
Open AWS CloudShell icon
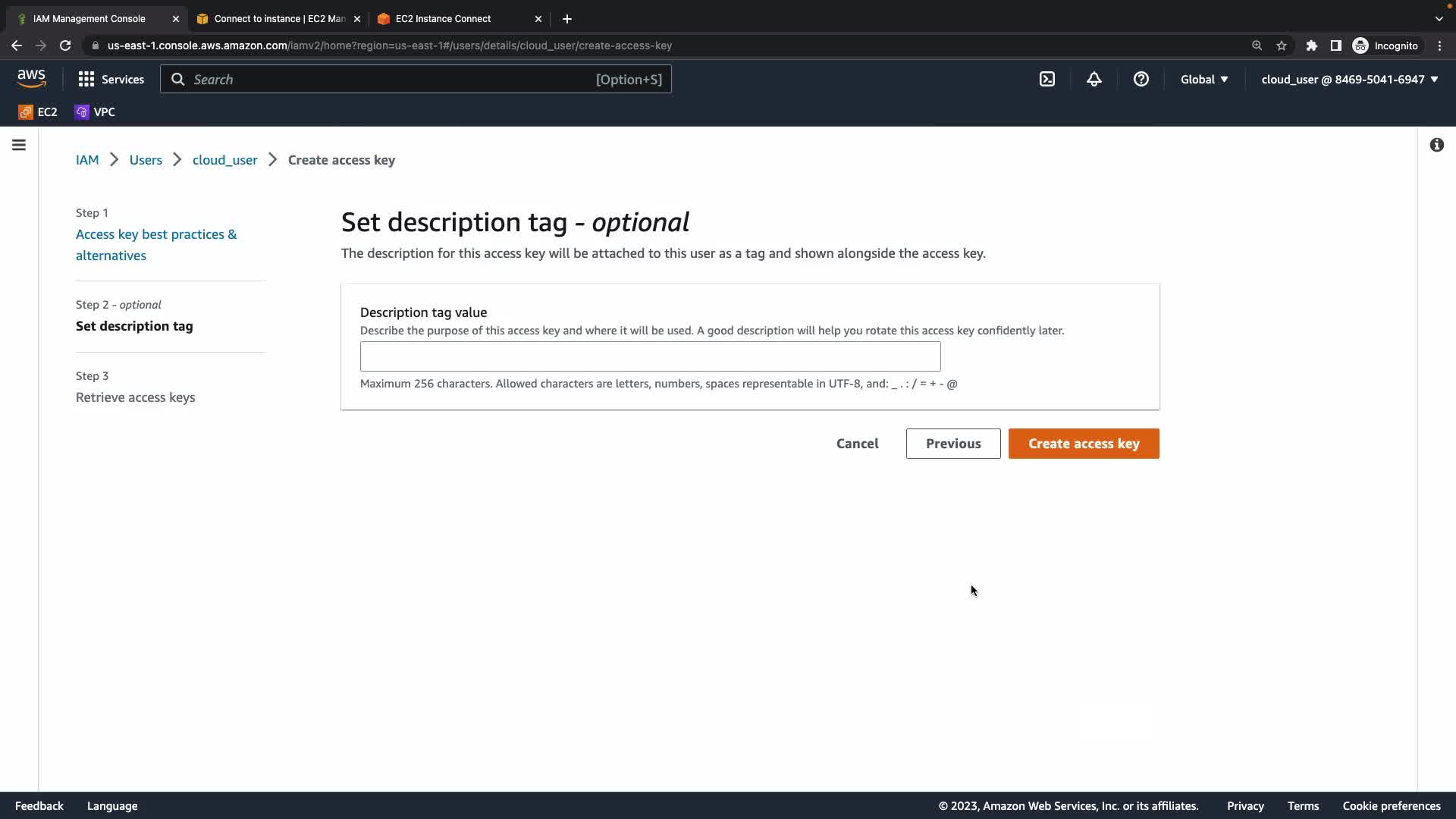click(x=1046, y=79)
